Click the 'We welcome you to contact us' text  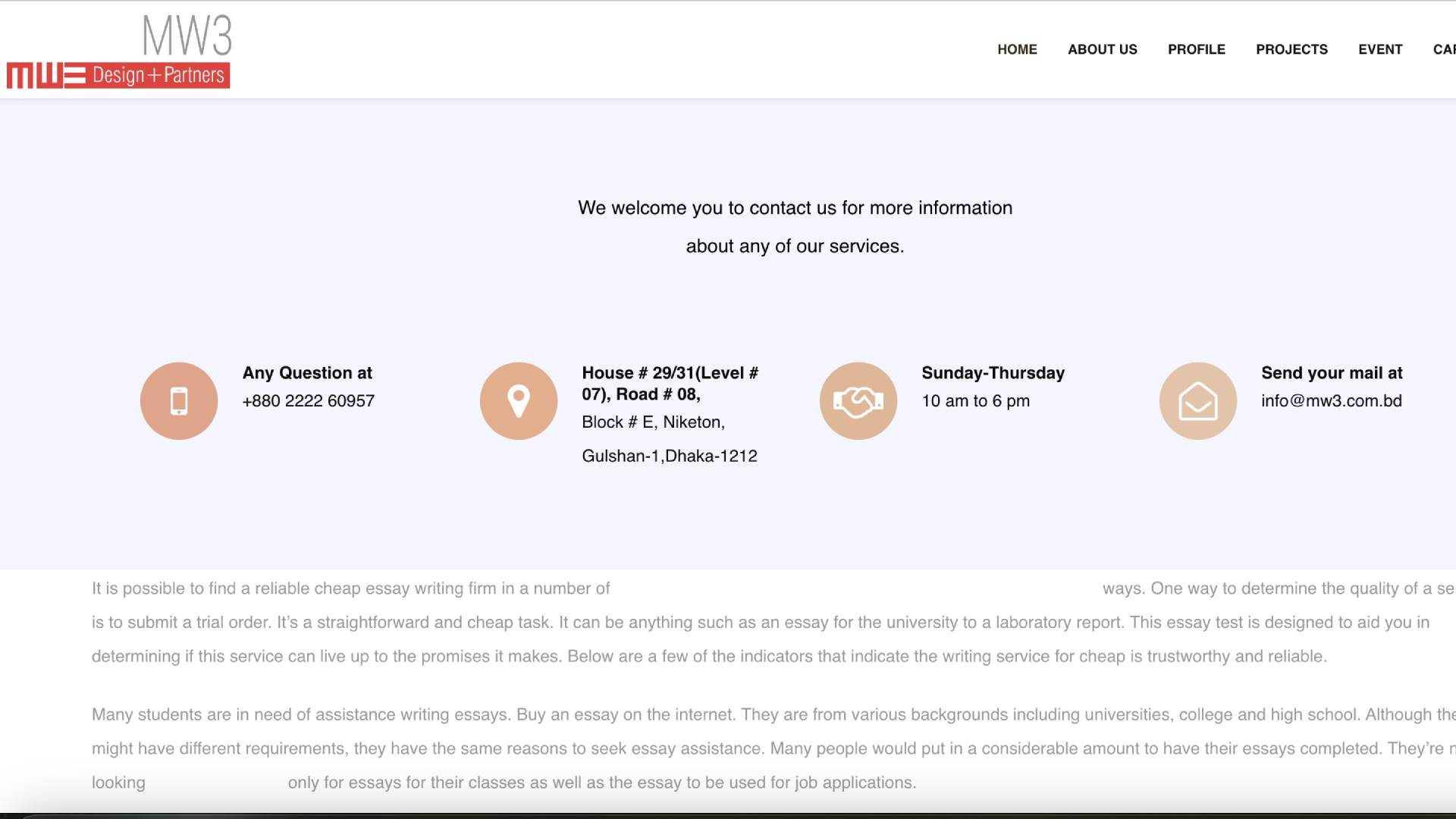(x=795, y=209)
